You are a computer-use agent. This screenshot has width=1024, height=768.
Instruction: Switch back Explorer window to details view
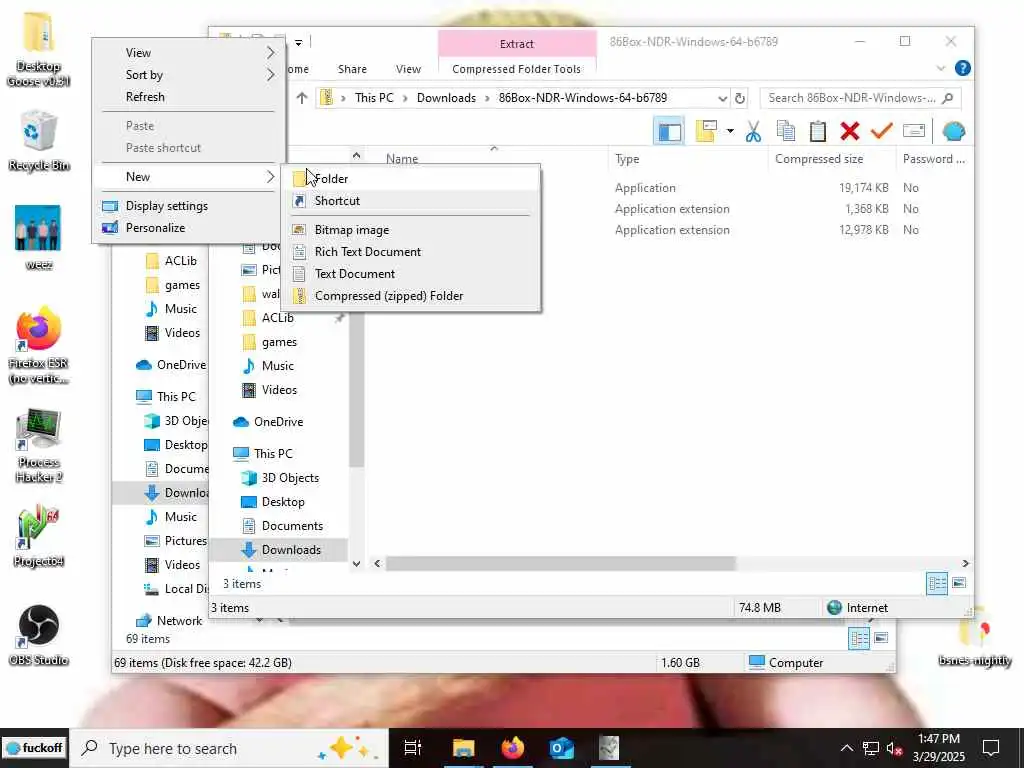pos(859,638)
